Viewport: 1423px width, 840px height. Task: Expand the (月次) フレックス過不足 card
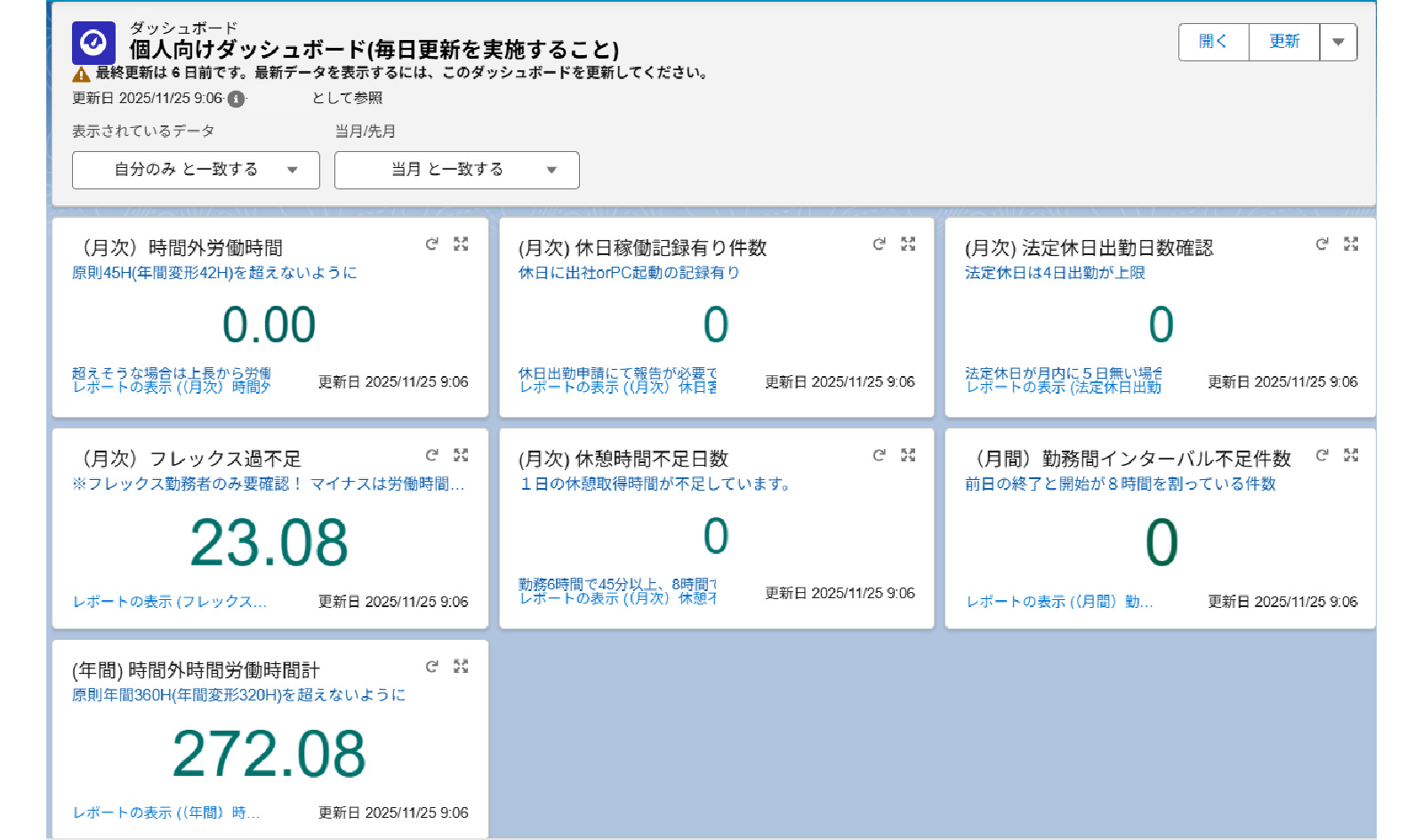[461, 455]
